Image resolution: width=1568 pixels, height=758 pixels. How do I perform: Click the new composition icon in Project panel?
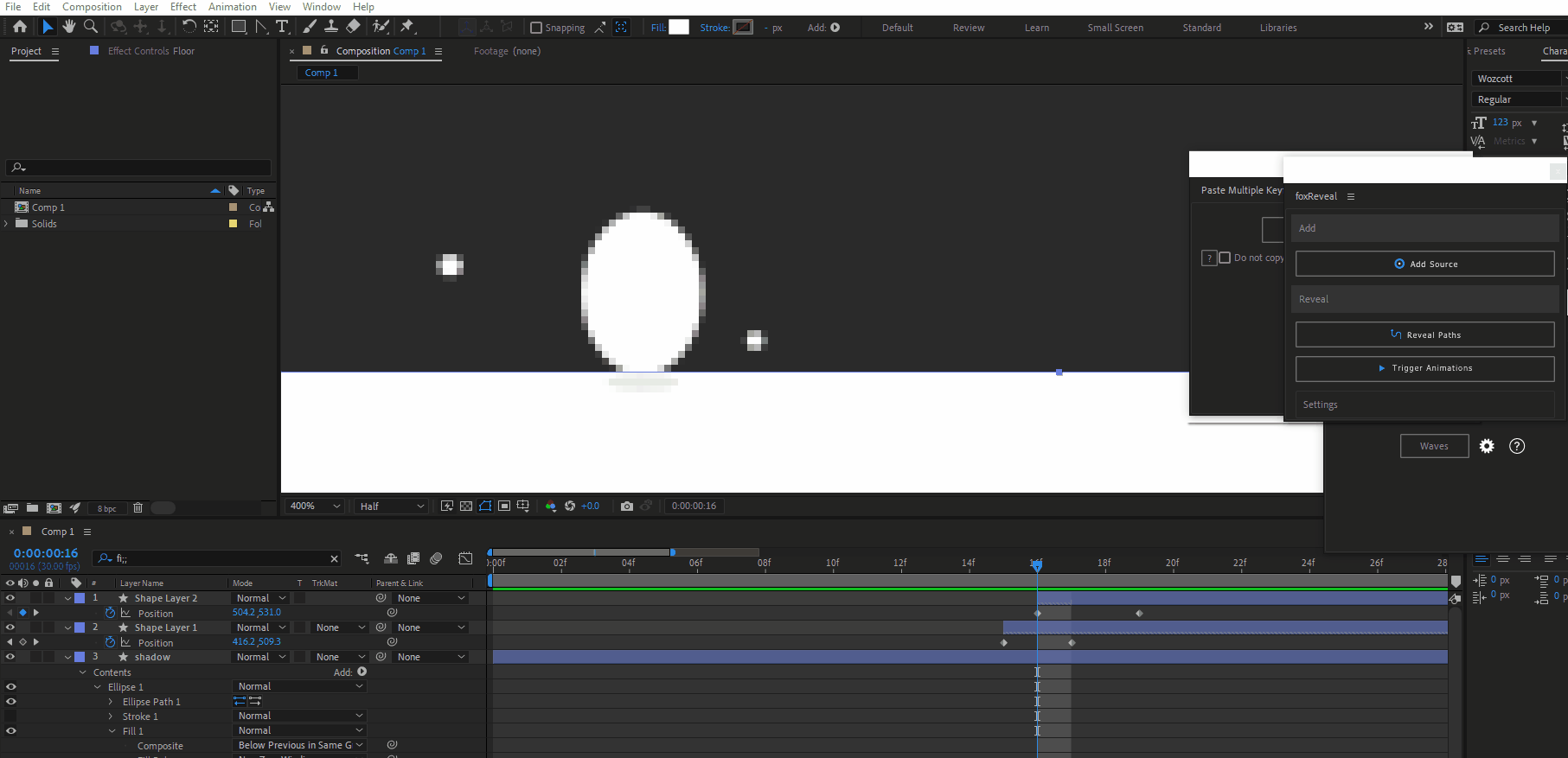[x=54, y=508]
